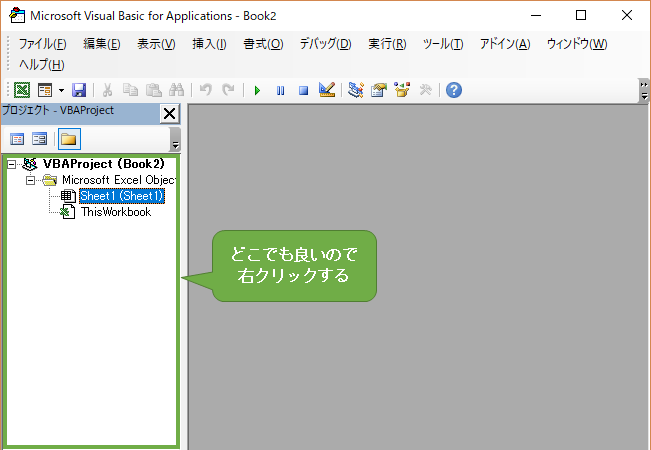Screen dimensions: 651x450
Task: Click the Break pause icon
Action: 281,90
